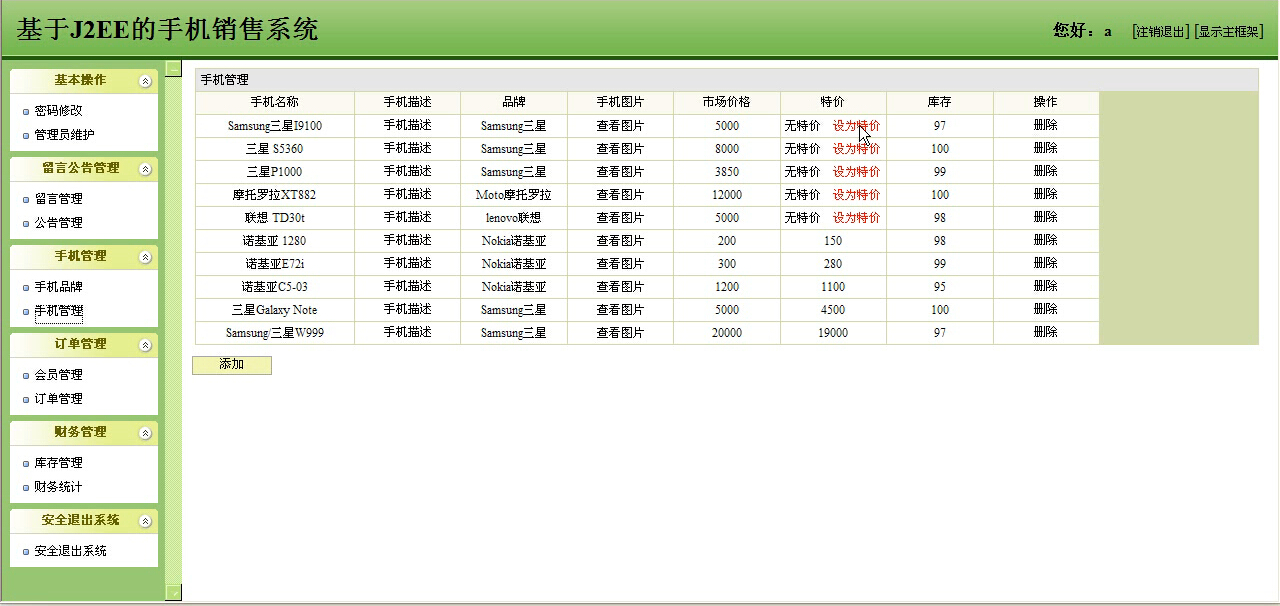Collapse the 订单管理 section chevron
This screenshot has width=1280, height=606.
[x=145, y=345]
